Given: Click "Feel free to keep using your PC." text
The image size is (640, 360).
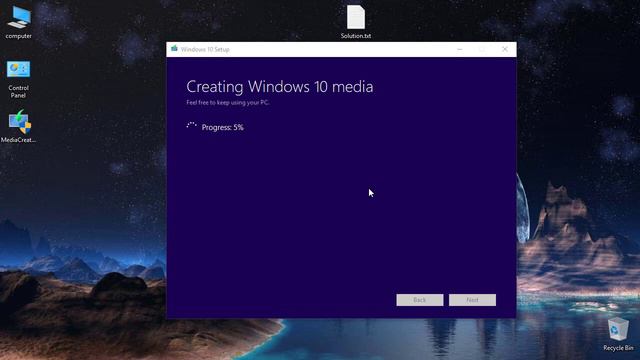Looking at the screenshot, I should (228, 102).
